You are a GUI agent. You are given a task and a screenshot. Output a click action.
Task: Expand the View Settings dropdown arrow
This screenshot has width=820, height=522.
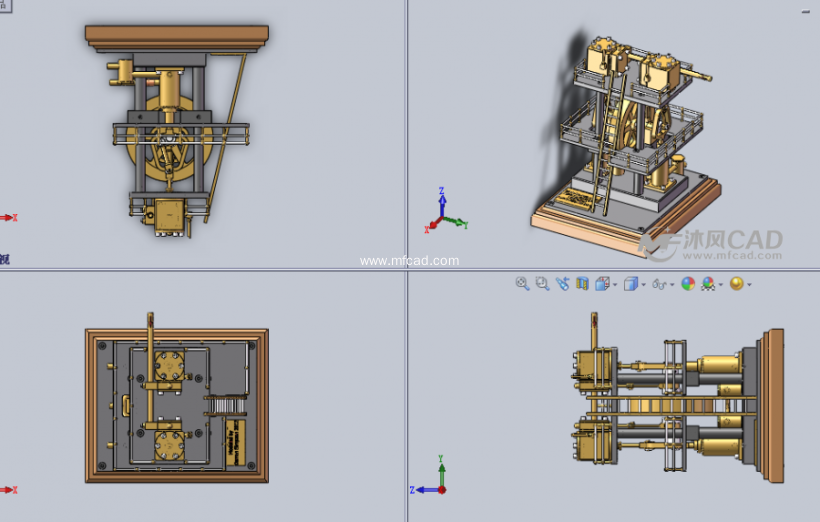[749, 285]
